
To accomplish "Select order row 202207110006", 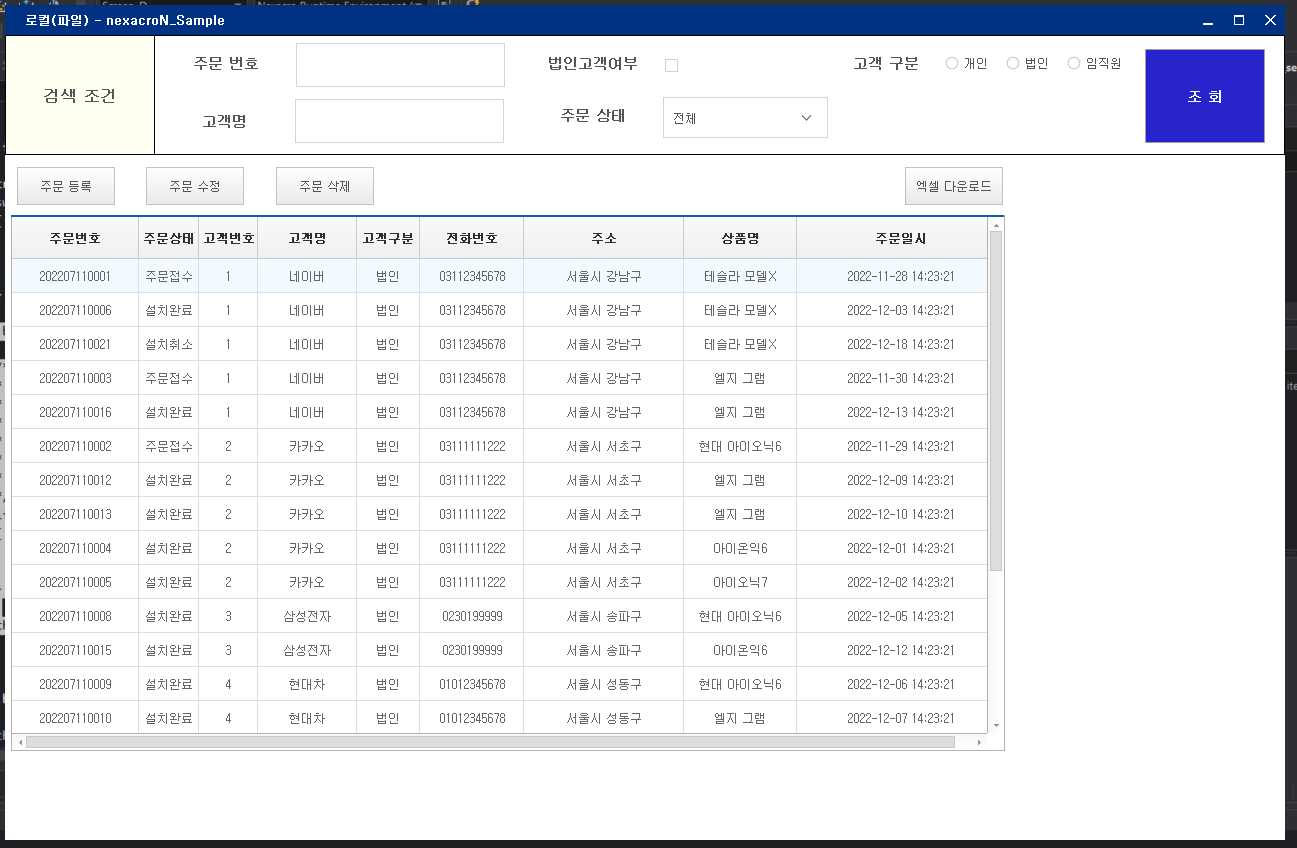I will click(499, 310).
